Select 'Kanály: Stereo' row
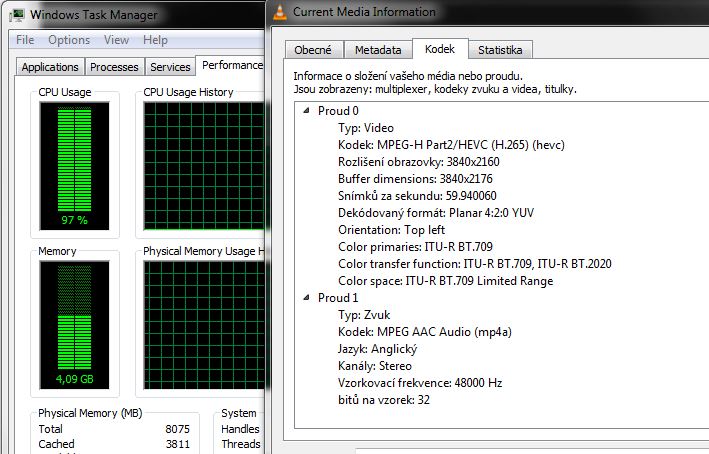The width and height of the screenshot is (709, 454). point(375,366)
